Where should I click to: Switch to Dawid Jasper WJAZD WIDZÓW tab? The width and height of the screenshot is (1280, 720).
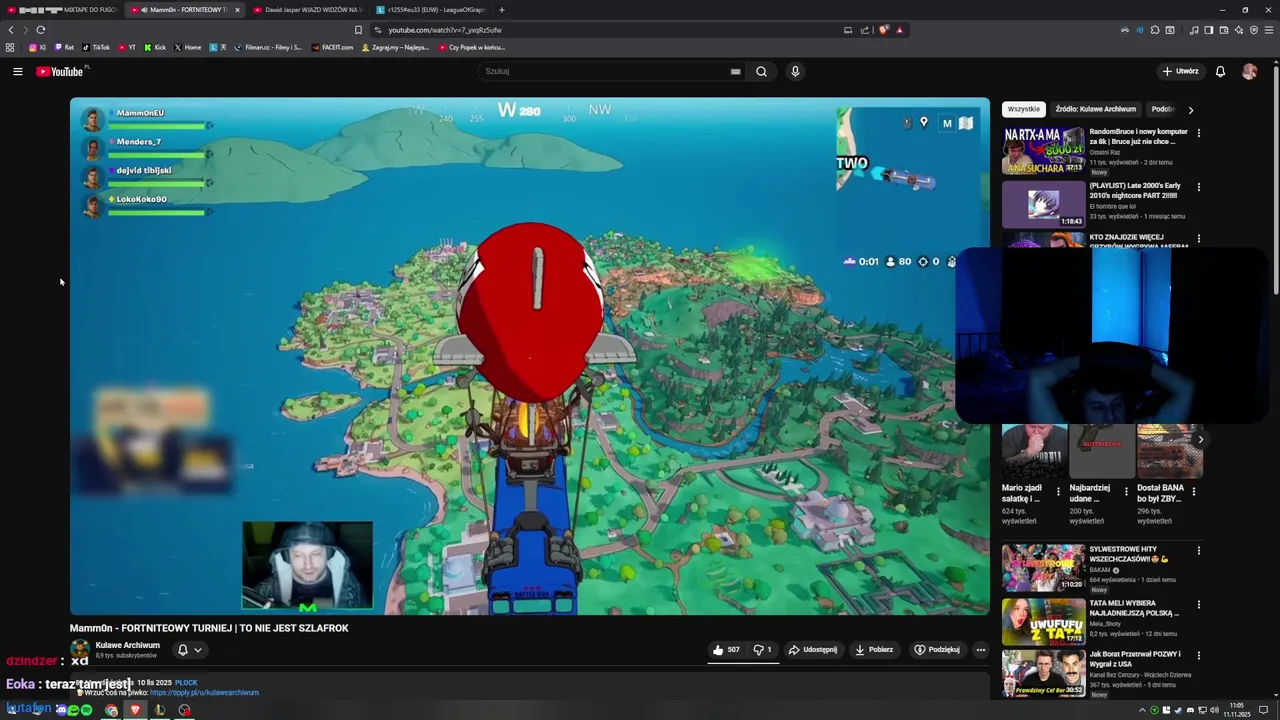click(x=308, y=10)
